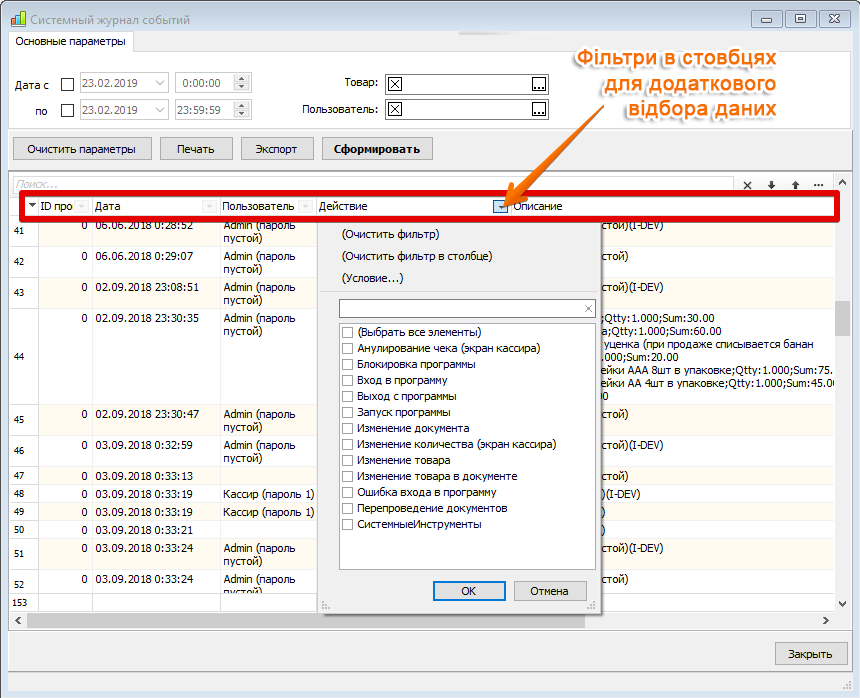Screen dimensions: 860x698
Task: Open search options ellipsis menu
Action: [818, 185]
